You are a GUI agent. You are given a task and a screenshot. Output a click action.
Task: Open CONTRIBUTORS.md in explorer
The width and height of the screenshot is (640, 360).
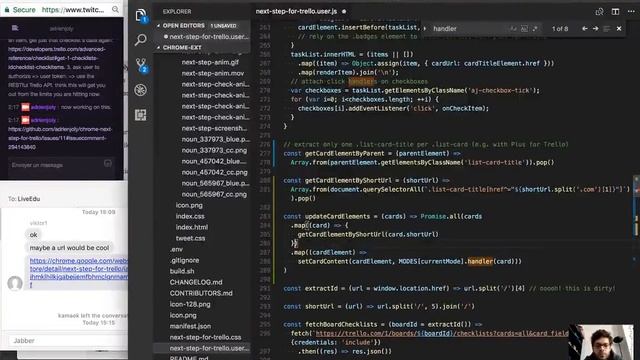click(201, 293)
